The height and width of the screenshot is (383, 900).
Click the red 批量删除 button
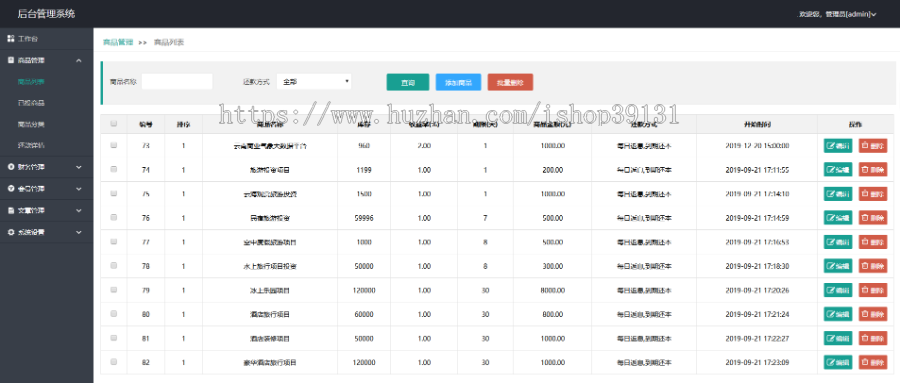tap(510, 82)
